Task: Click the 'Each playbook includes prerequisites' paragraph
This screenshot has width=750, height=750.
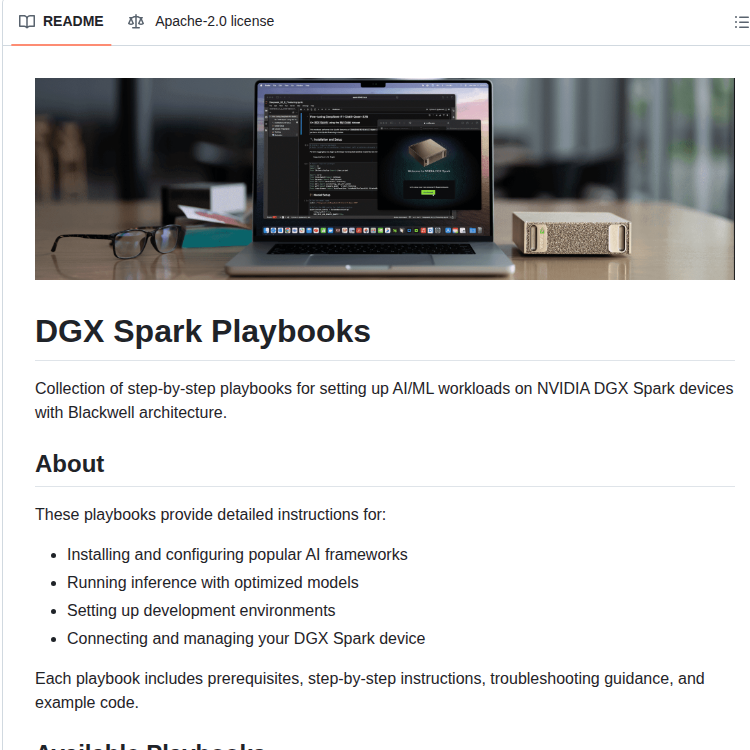Action: pyautogui.click(x=370, y=690)
